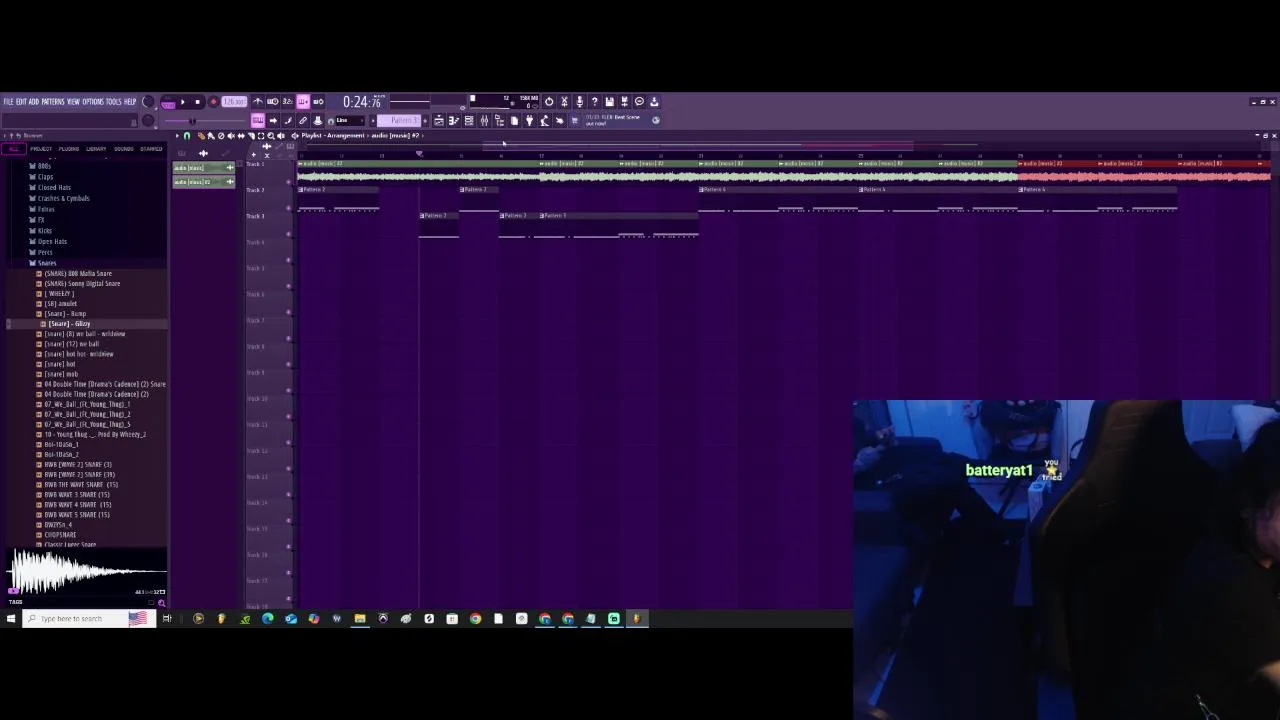Viewport: 1280px width, 720px height.
Task: Select the Paint brush tool
Action: [x=211, y=135]
